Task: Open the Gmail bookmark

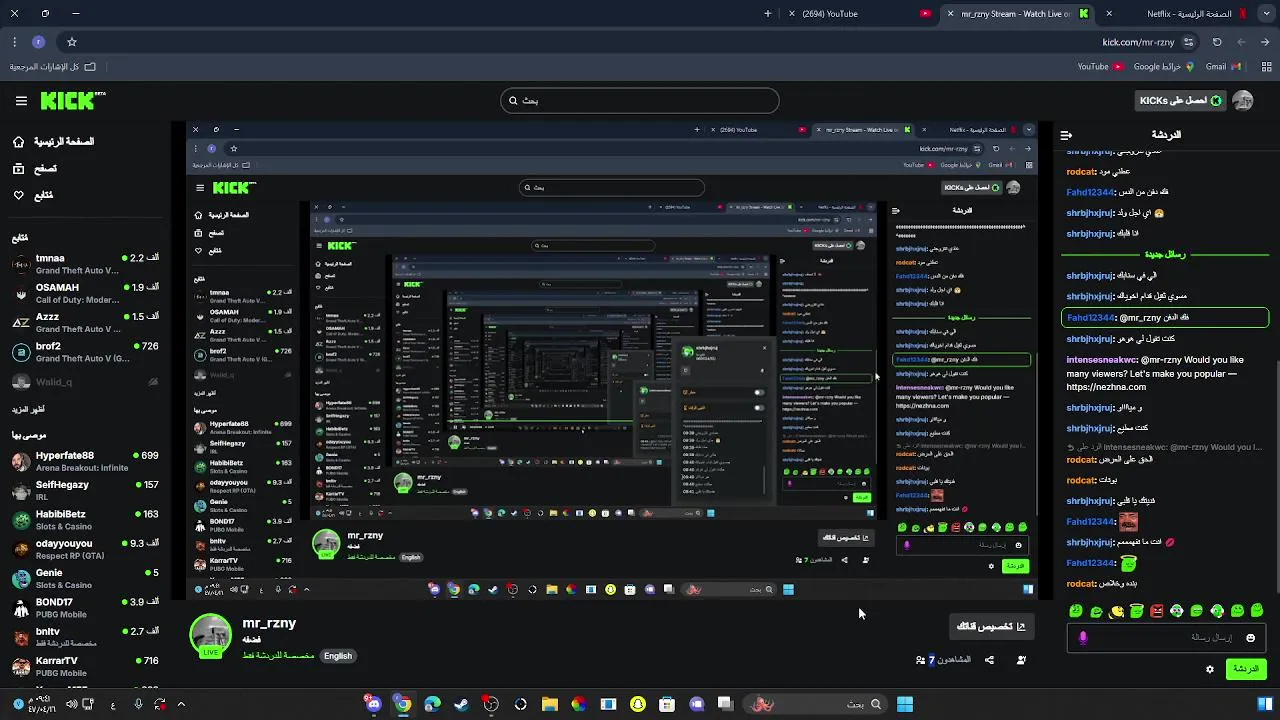Action: pyautogui.click(x=1223, y=67)
